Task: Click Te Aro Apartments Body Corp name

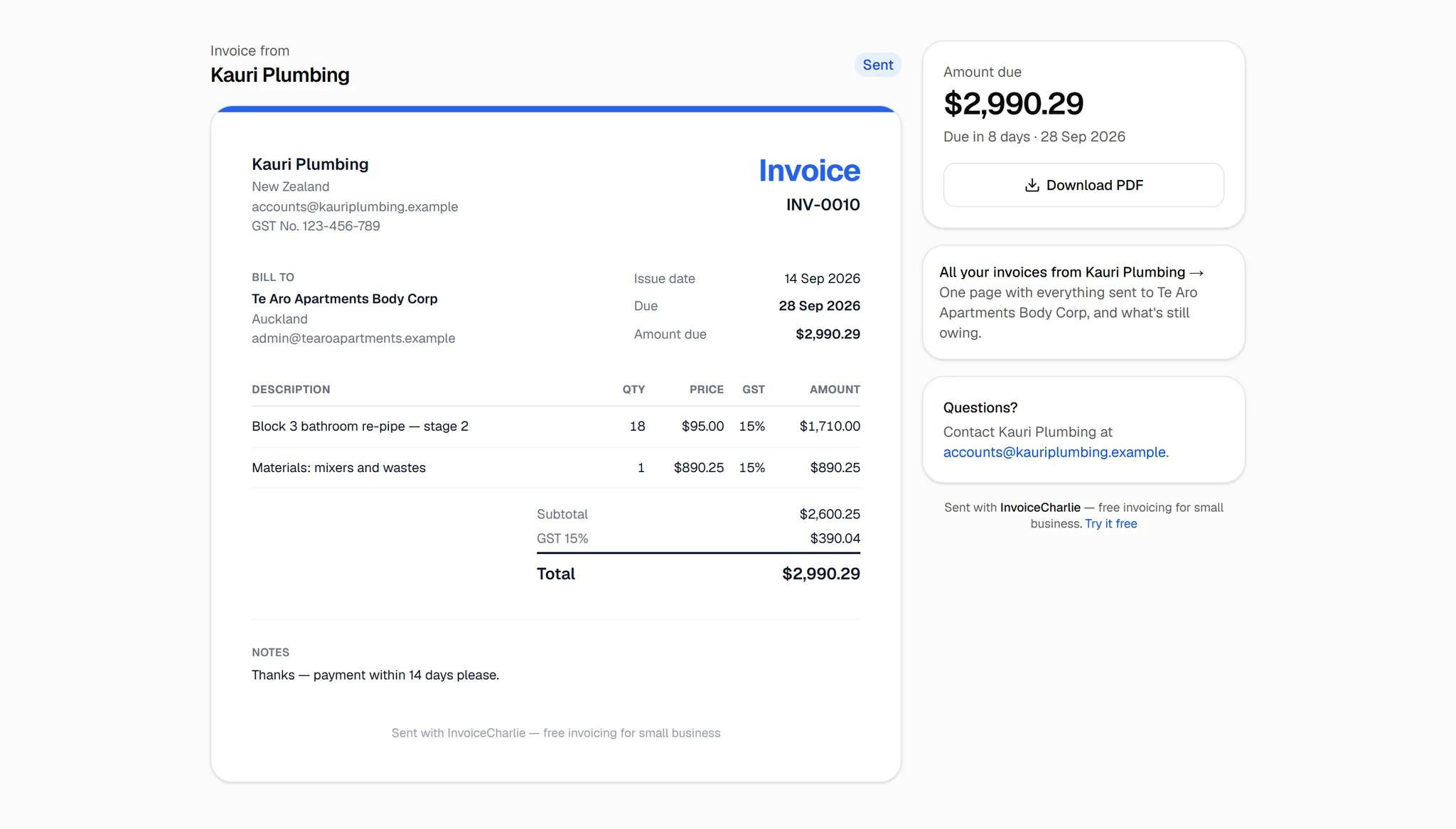Action: [x=345, y=299]
